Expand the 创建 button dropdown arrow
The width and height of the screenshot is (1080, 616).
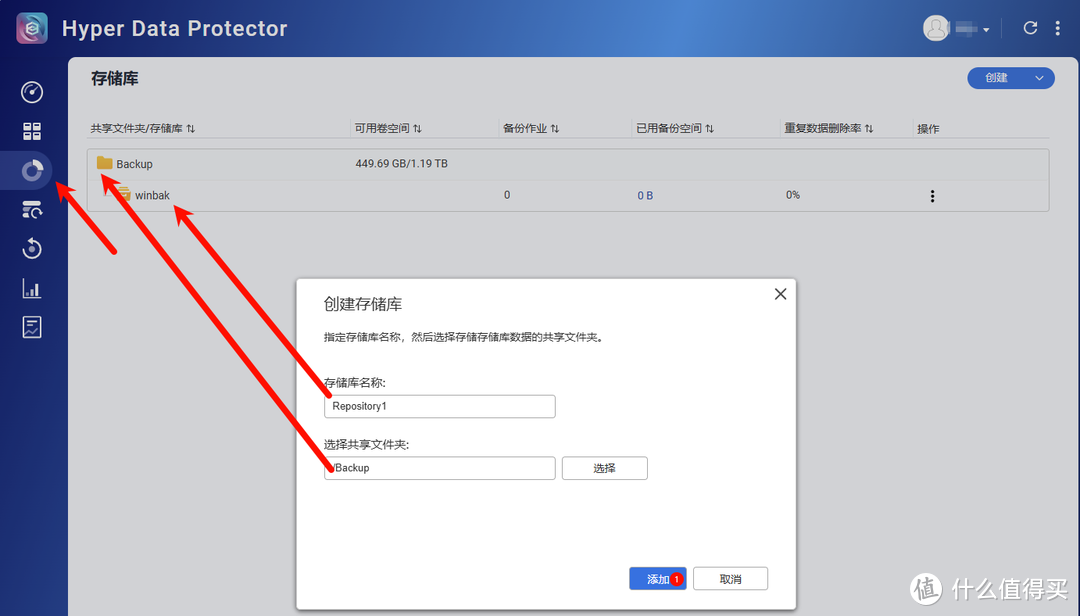coord(1037,77)
